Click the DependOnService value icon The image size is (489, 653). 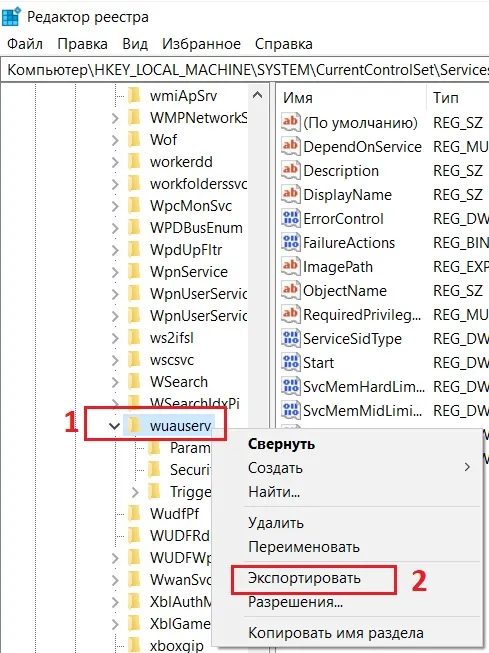click(290, 146)
